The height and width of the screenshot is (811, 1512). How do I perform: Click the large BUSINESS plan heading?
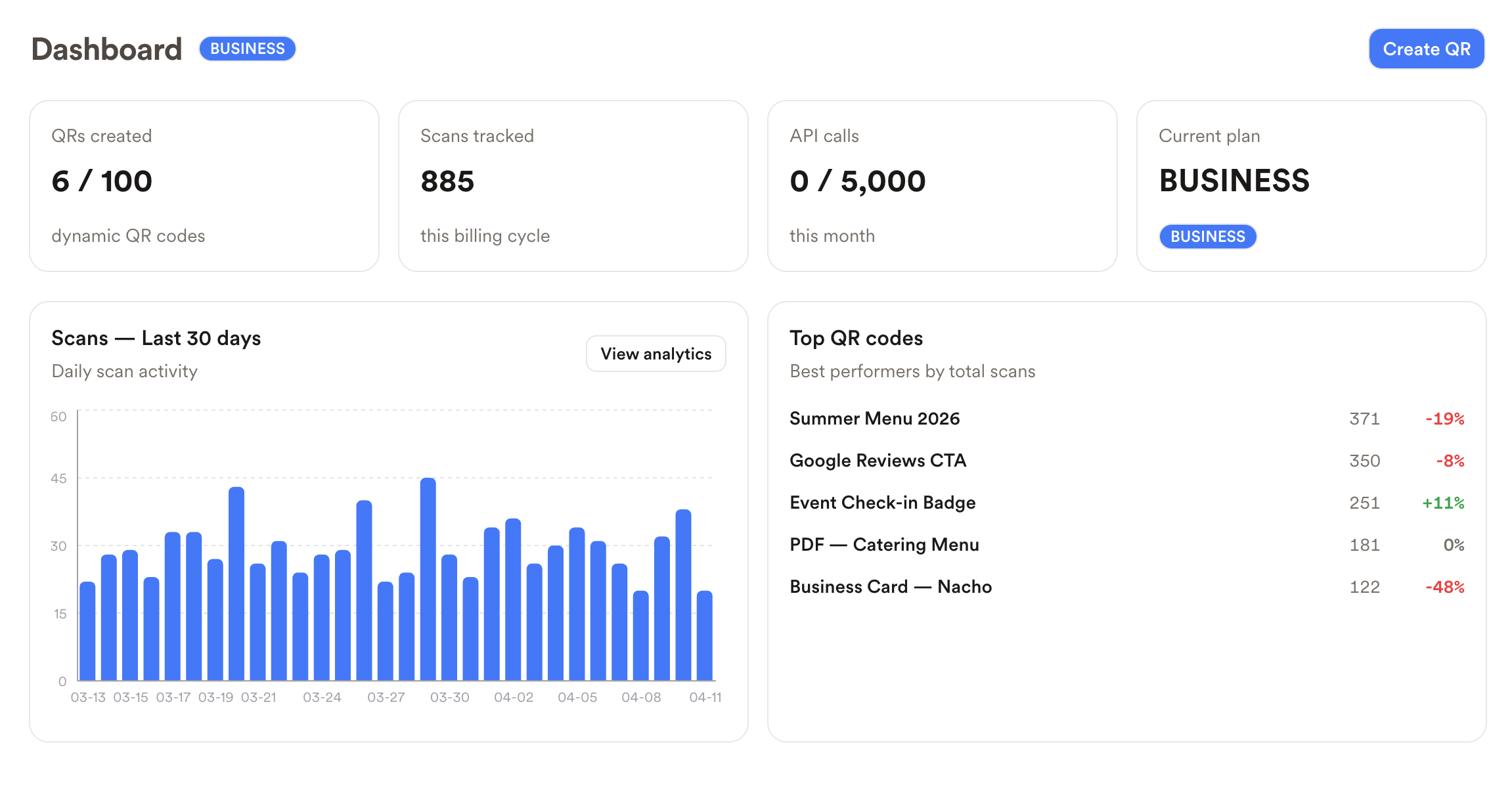coord(1234,181)
